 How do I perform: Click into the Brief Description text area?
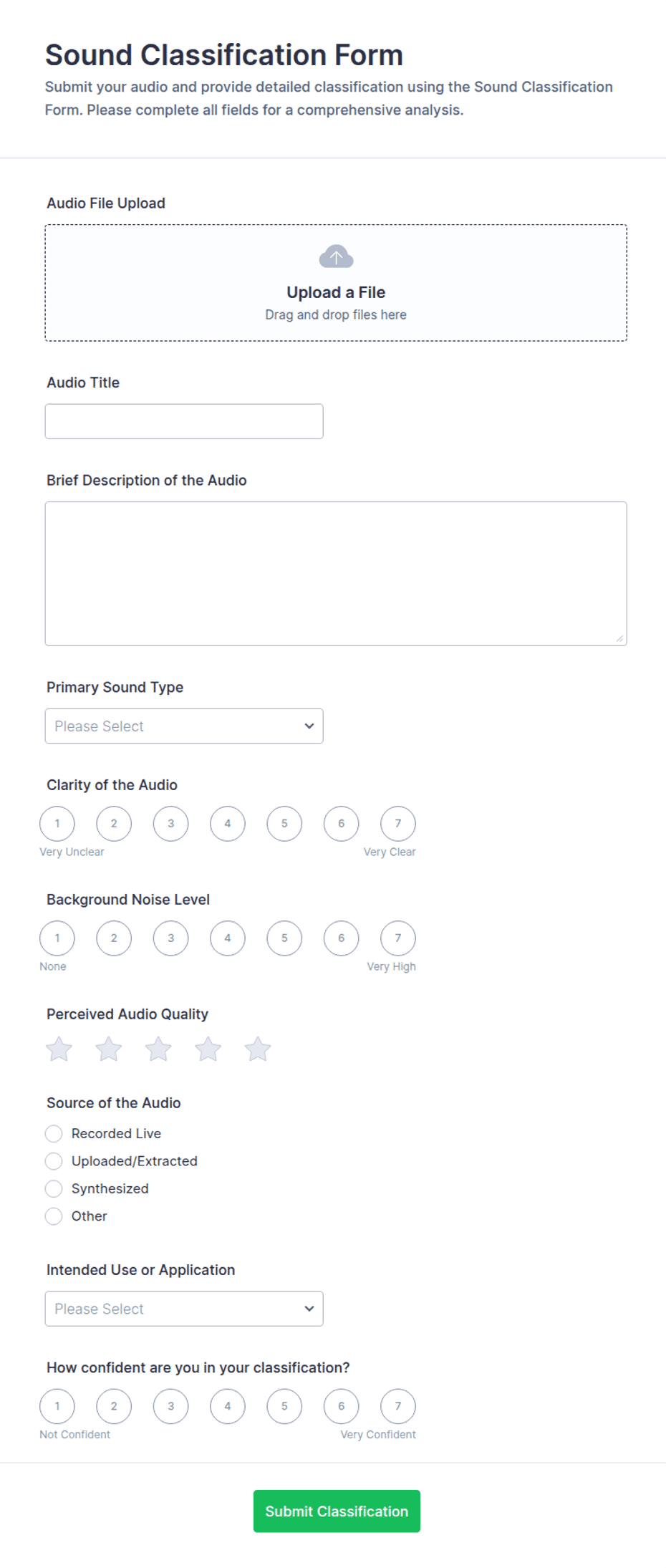(x=336, y=573)
